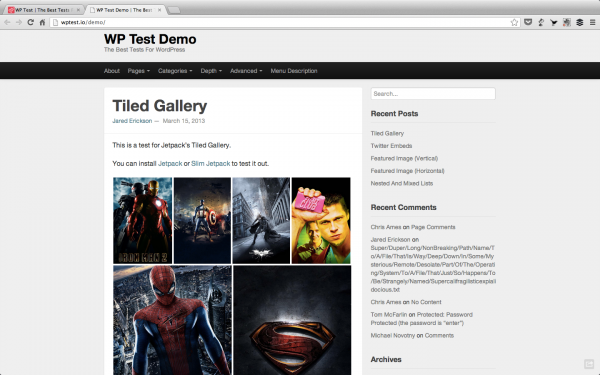Open the Super/Duper/Long/NonBreaking path comment link
Screen dimensions: 600x375
[433, 269]
